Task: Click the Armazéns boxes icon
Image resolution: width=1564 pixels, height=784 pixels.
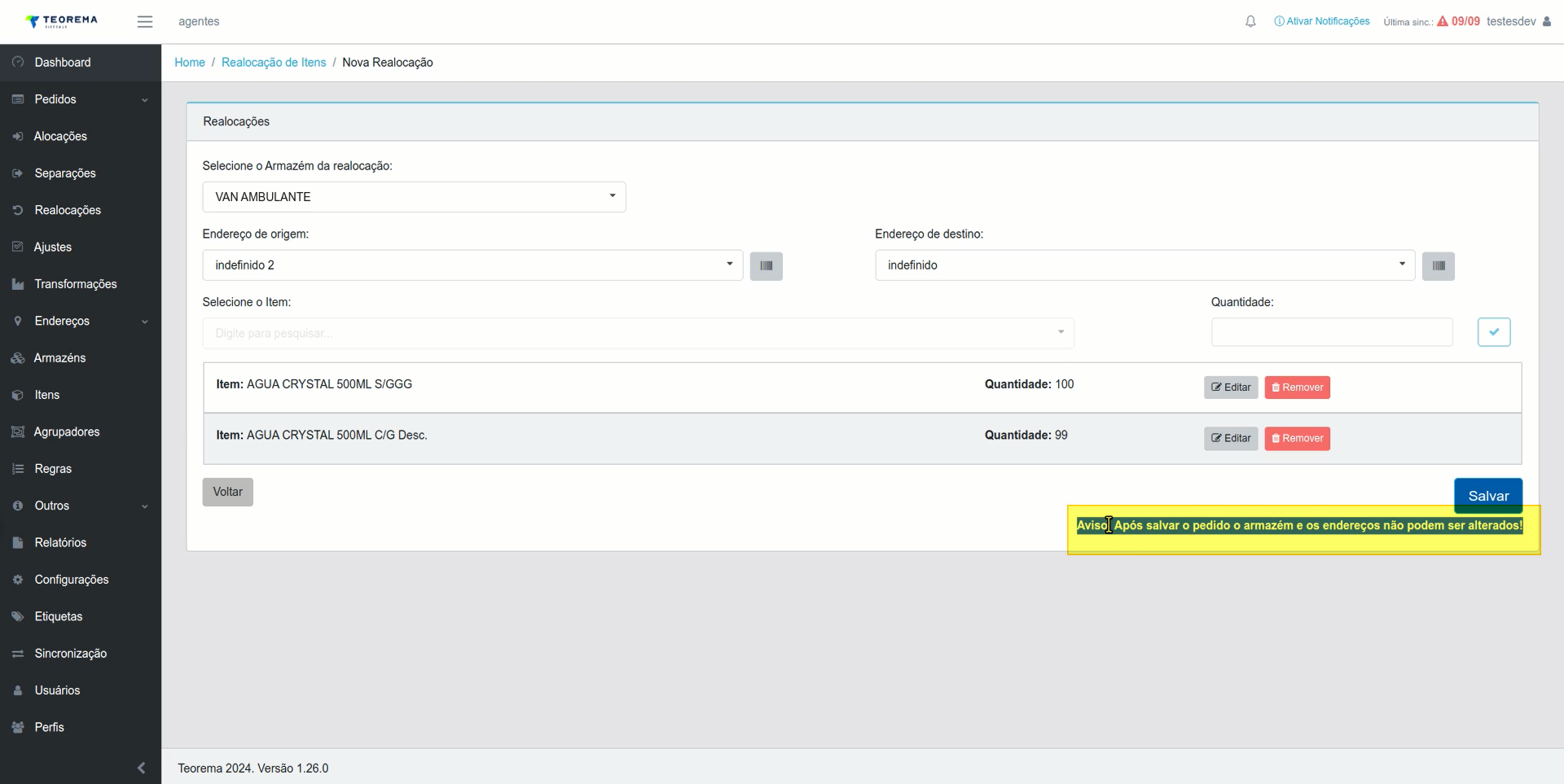Action: [x=18, y=358]
